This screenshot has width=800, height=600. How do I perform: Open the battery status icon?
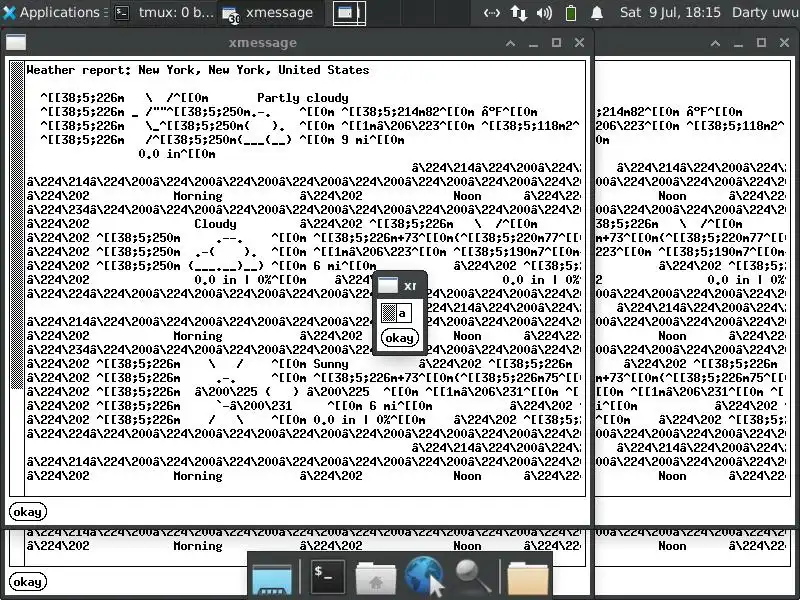(571, 13)
